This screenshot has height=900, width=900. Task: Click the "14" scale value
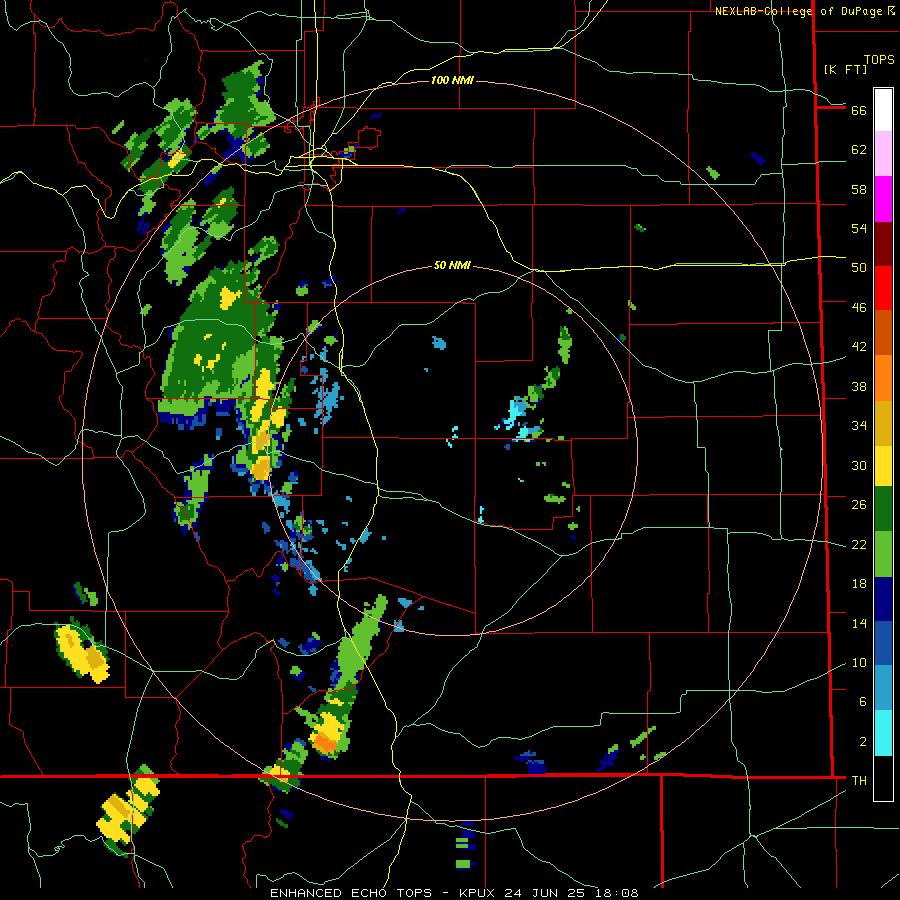click(x=859, y=623)
